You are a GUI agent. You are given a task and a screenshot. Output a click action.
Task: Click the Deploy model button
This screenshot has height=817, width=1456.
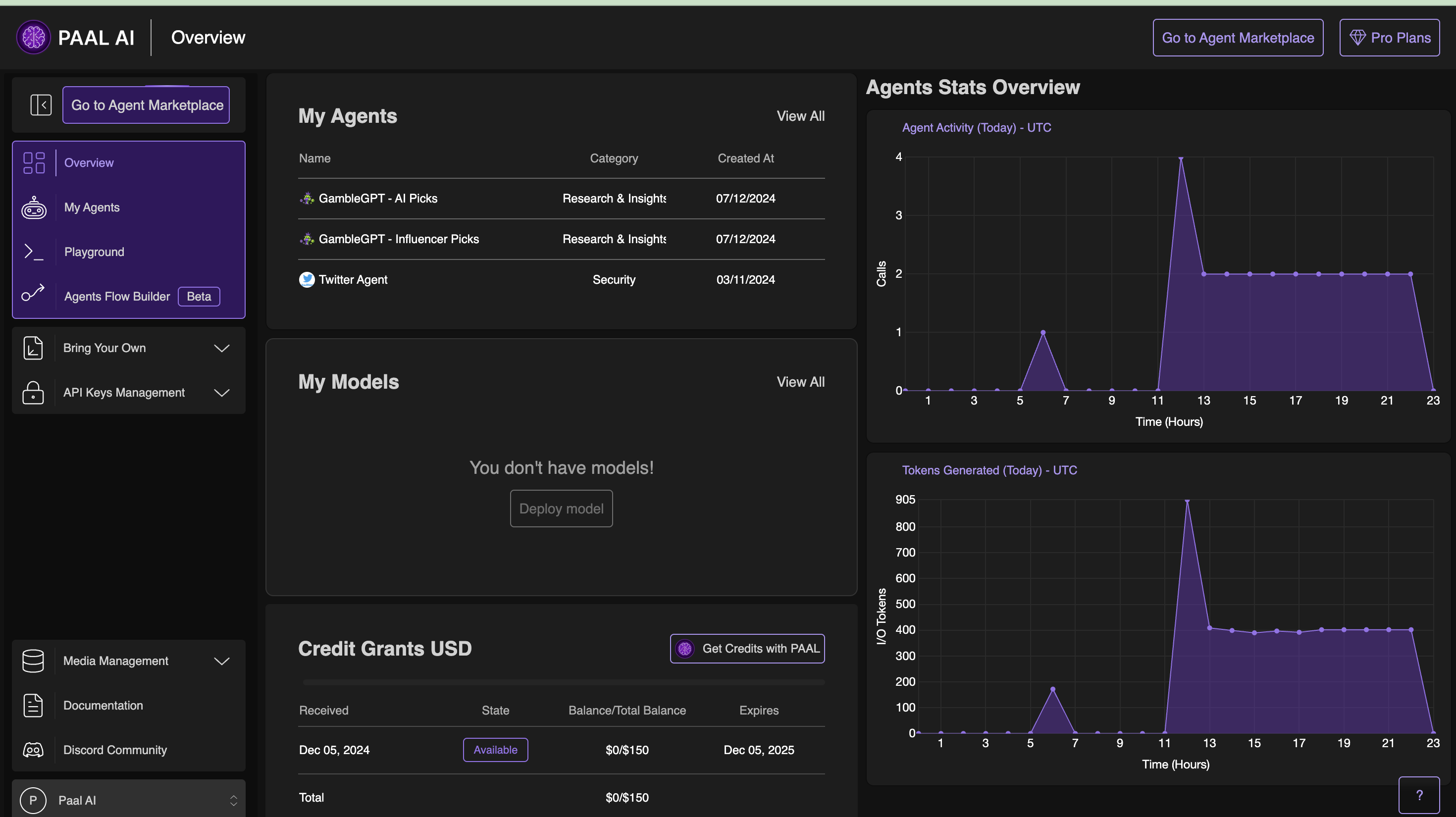(561, 509)
